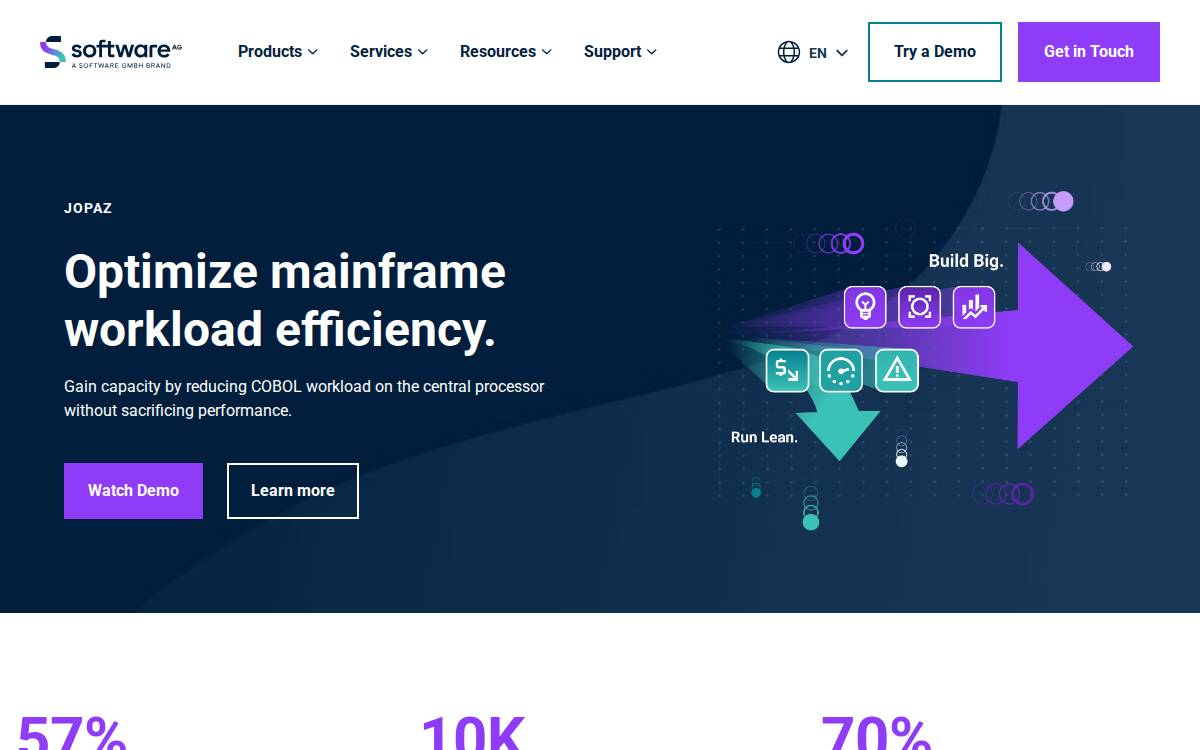
Task: Click the dollar reduction icon in hero graphic
Action: [787, 370]
